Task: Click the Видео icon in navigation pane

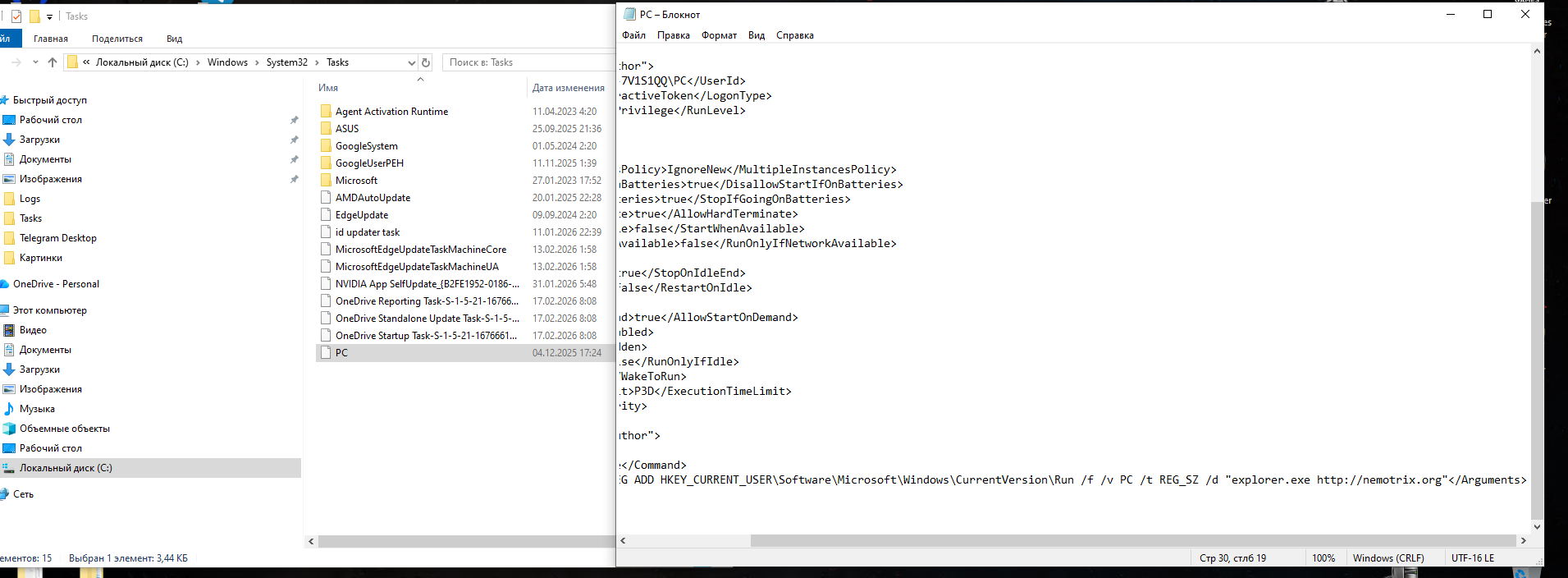Action: 9,330
